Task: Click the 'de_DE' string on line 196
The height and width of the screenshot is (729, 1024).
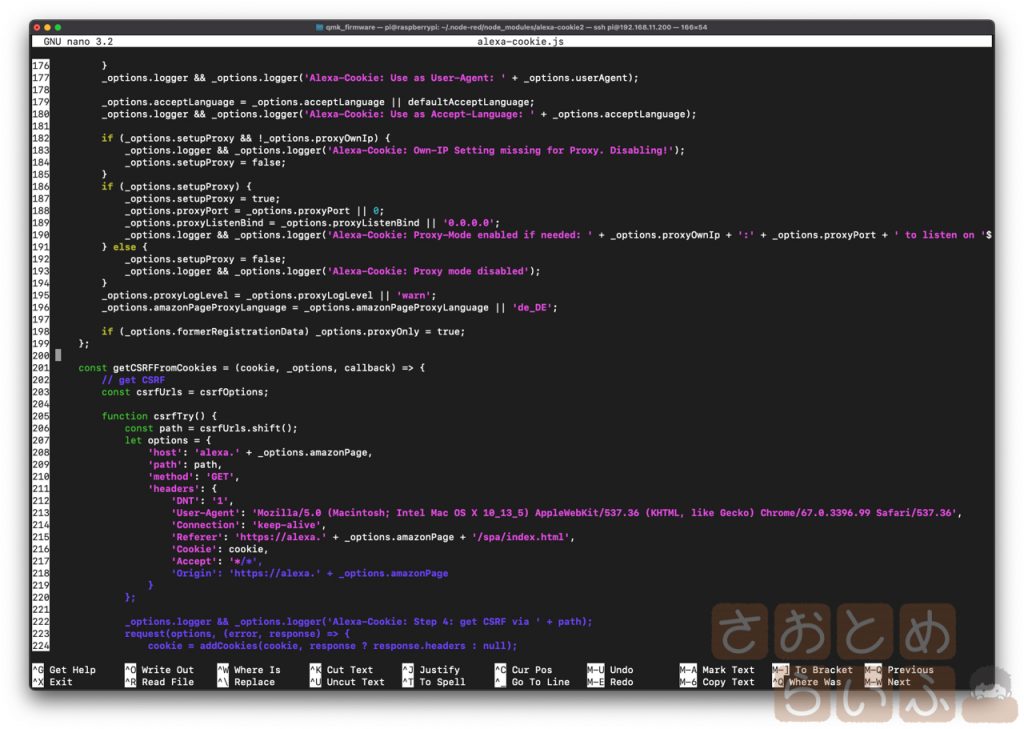Action: tap(532, 308)
